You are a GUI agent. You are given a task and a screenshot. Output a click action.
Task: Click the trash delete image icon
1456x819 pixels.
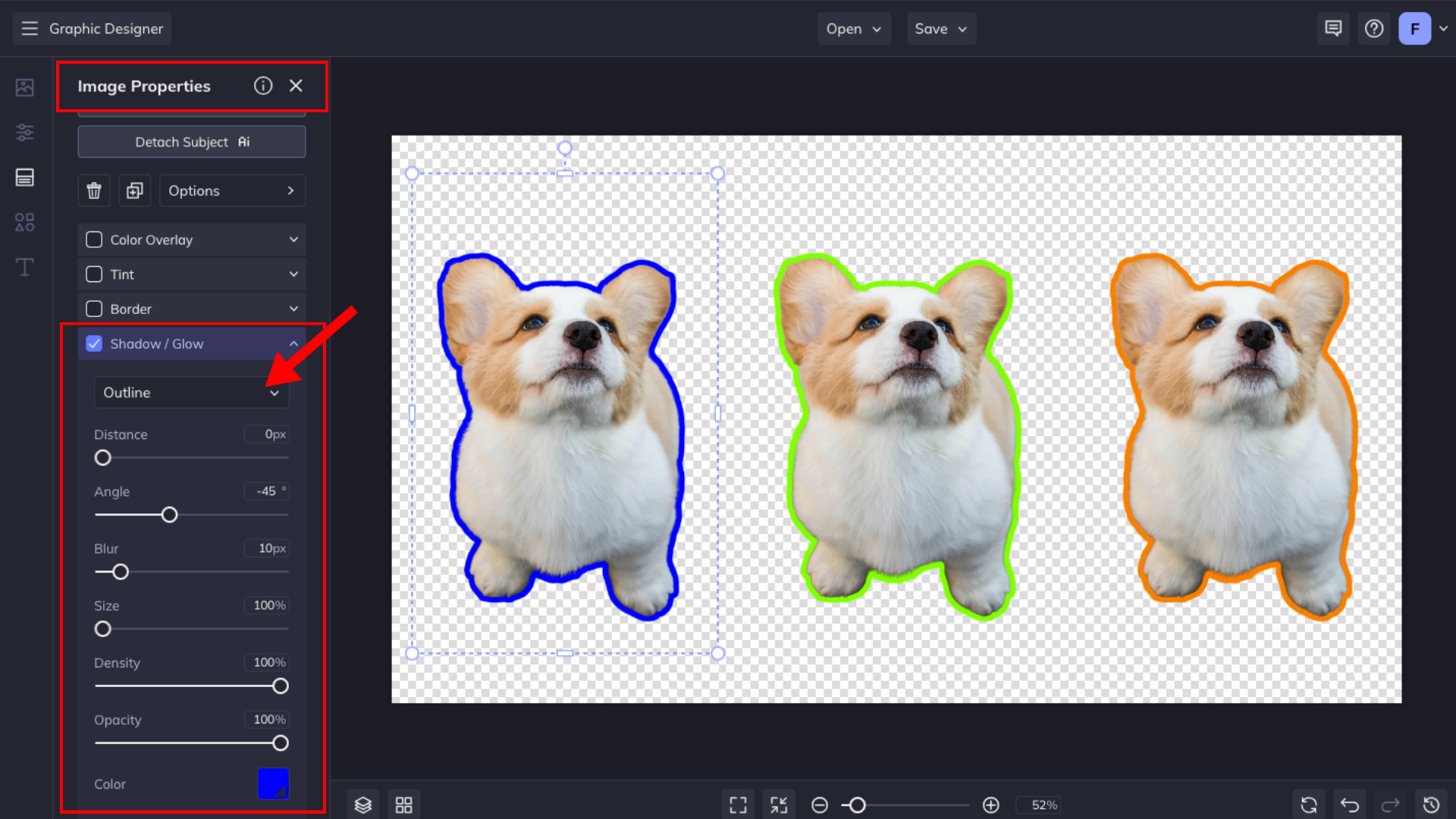pyautogui.click(x=94, y=191)
